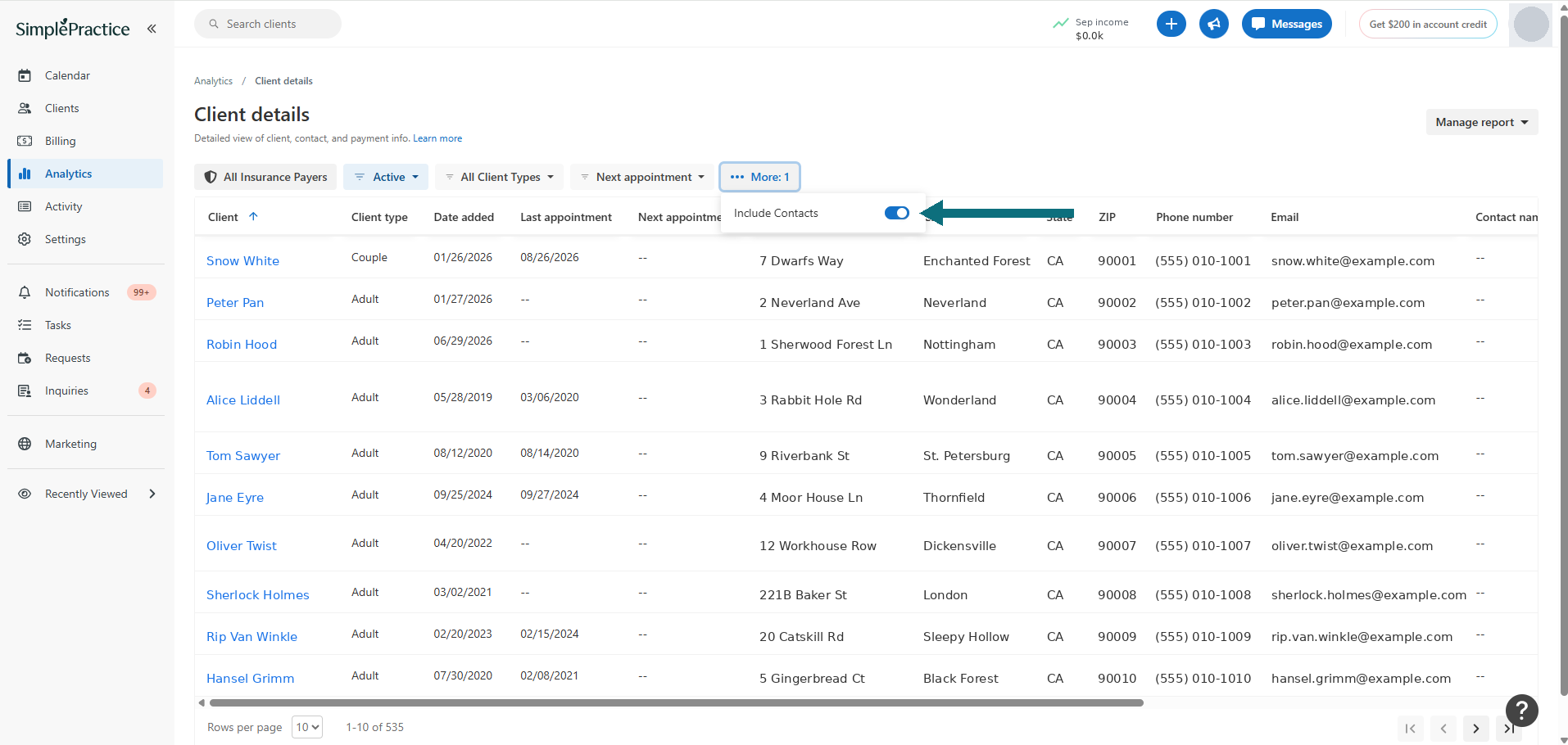Open All Insurance Payers filter
This screenshot has height=745, width=1568.
(265, 177)
